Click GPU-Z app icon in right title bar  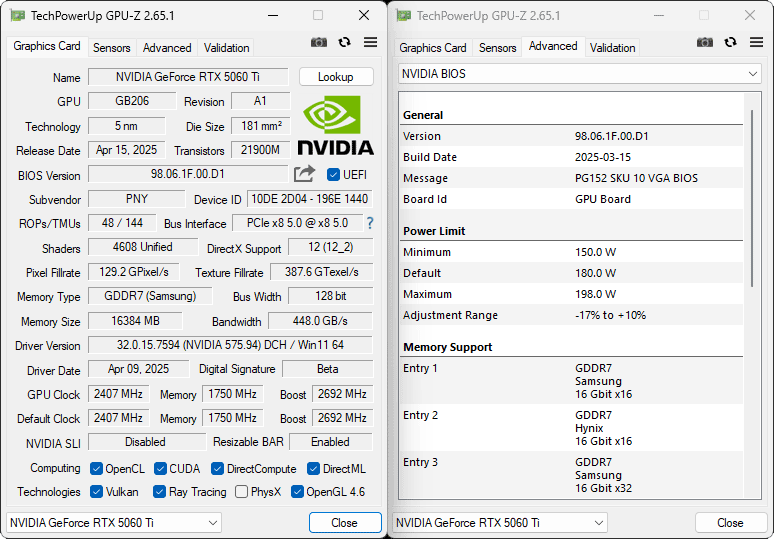click(x=404, y=16)
